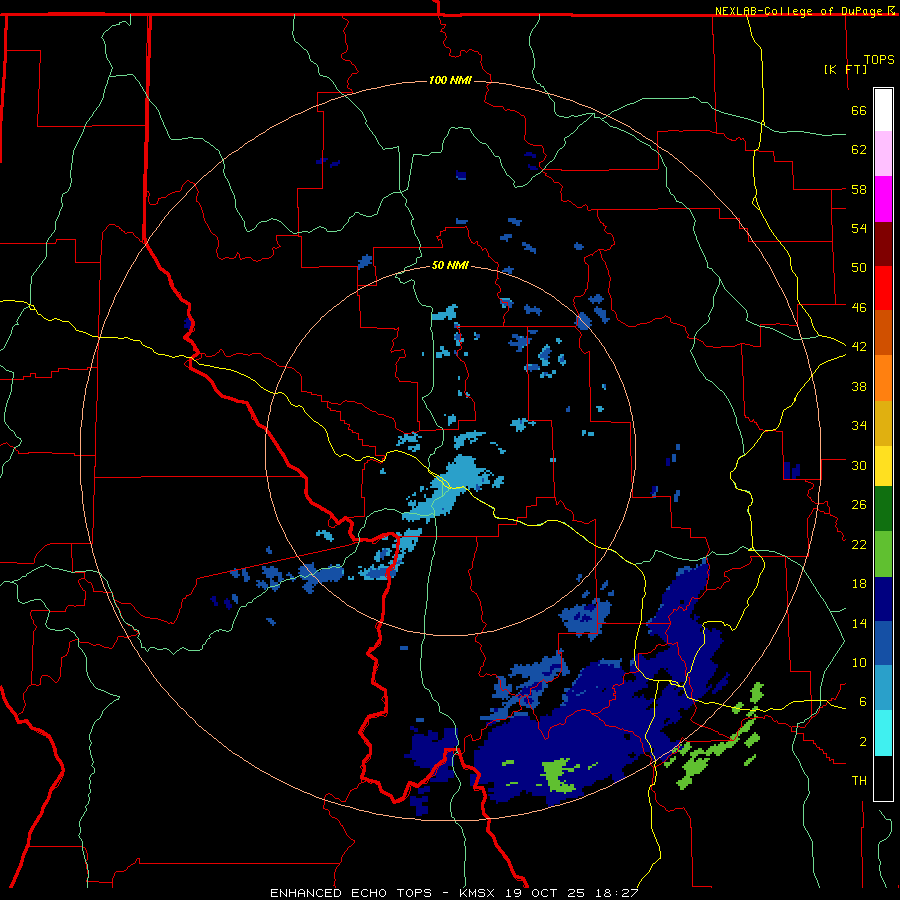Image resolution: width=900 pixels, height=900 pixels.
Task: Click the "50 NMI" range ring label
Action: 450,266
